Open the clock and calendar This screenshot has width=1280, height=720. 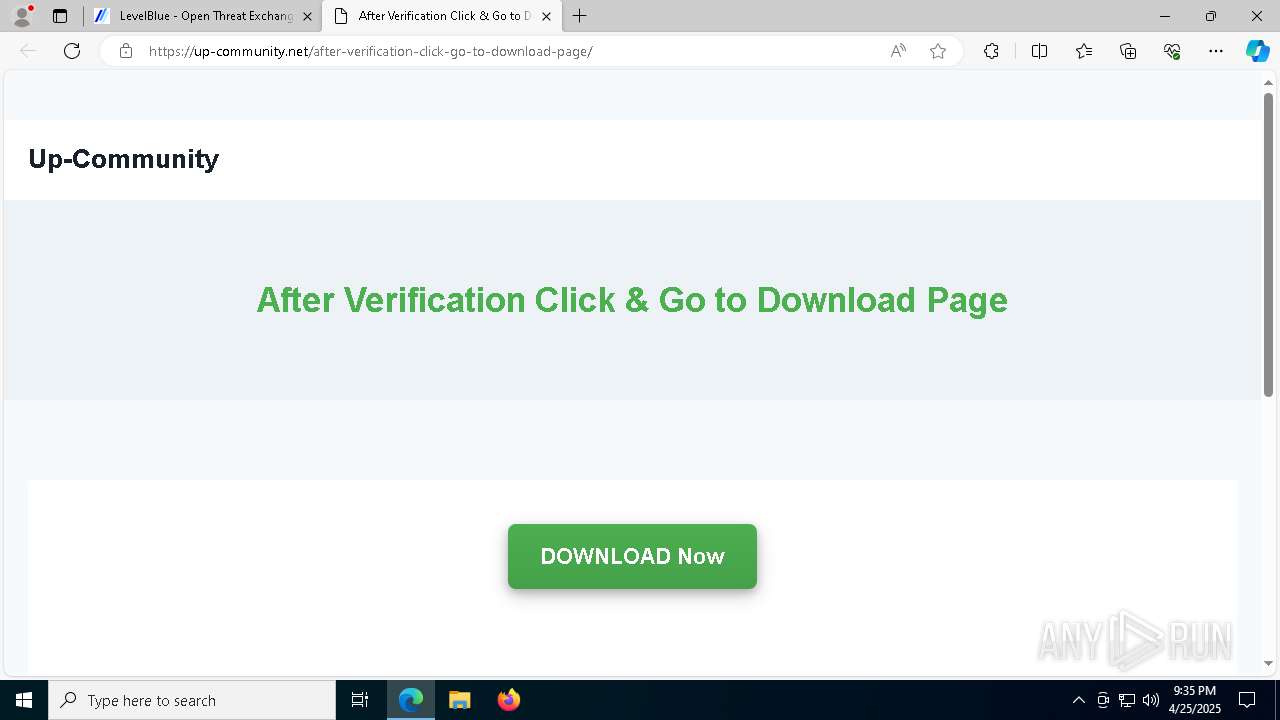1196,700
